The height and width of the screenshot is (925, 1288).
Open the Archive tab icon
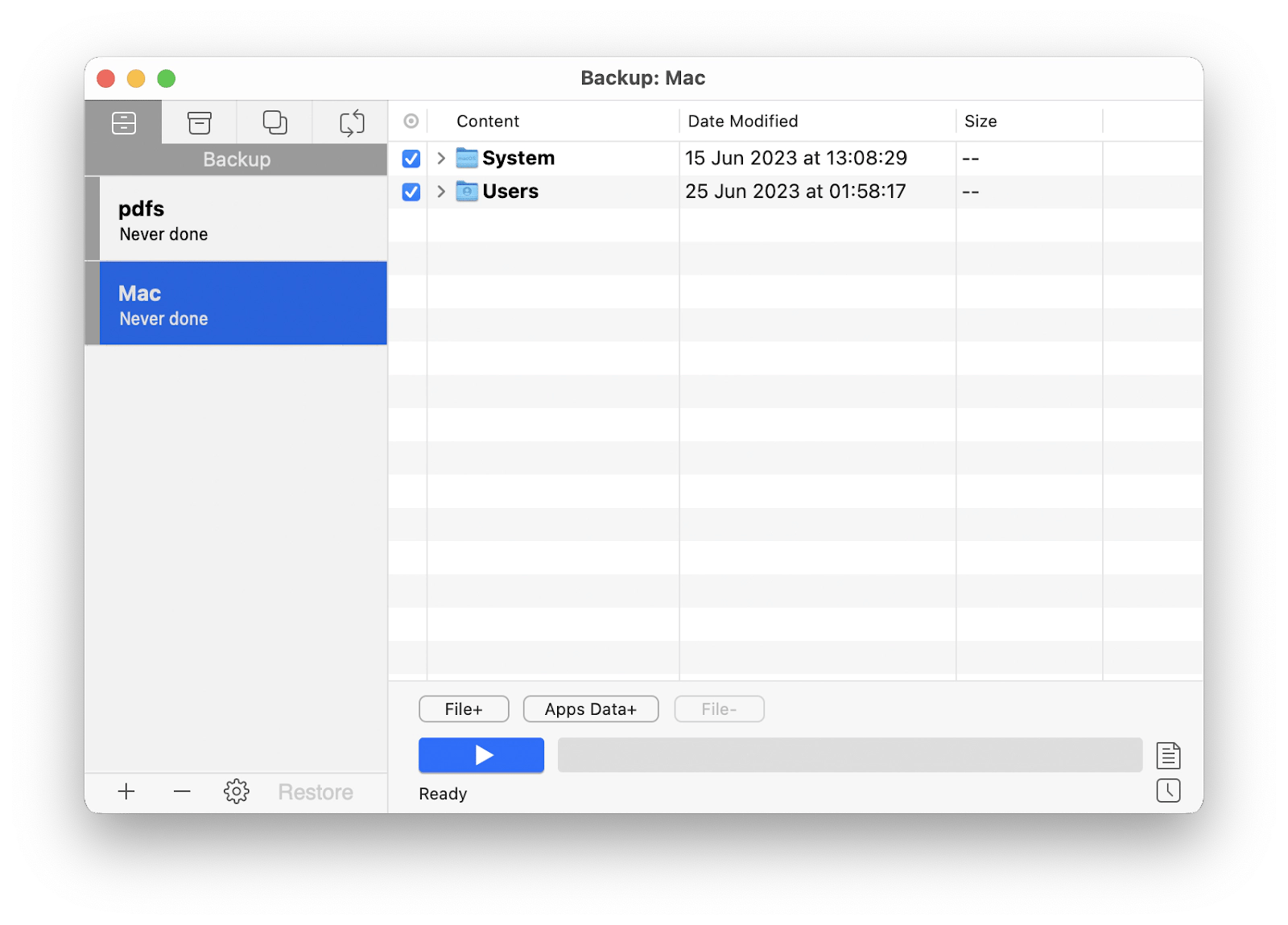[199, 122]
